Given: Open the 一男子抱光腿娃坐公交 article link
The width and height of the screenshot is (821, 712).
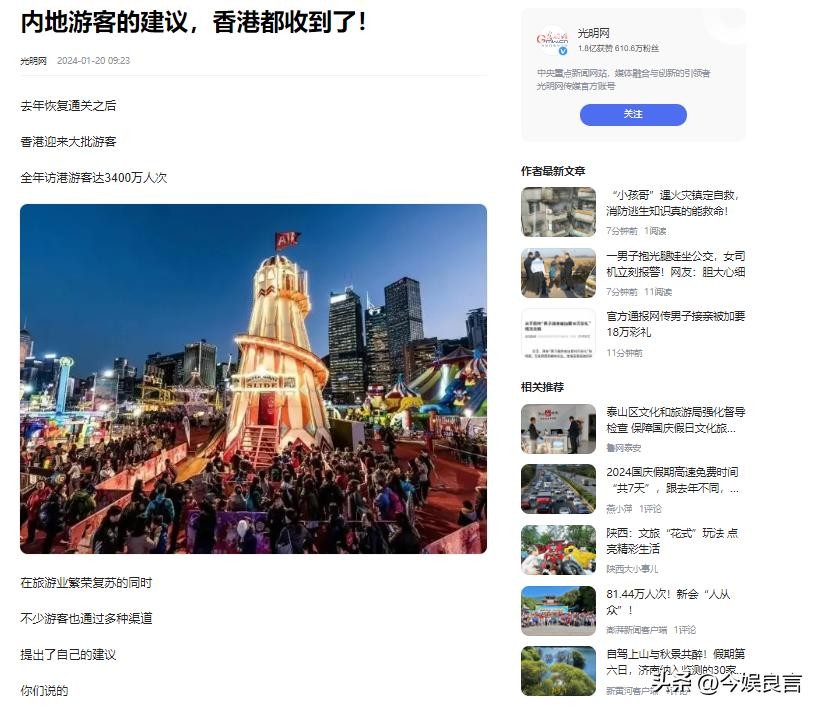Looking at the screenshot, I should click(x=675, y=264).
